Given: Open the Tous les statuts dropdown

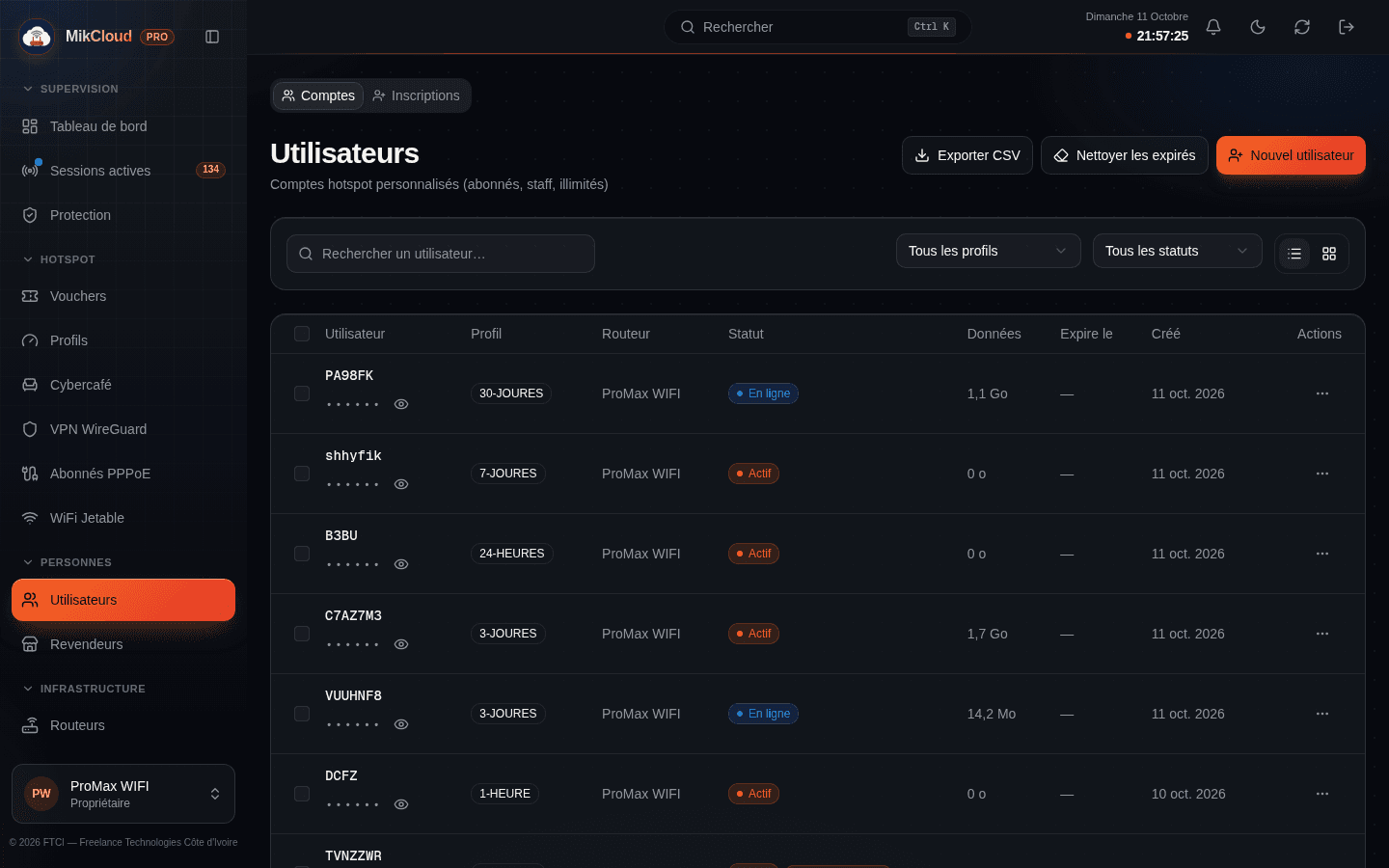Looking at the screenshot, I should 1177,251.
